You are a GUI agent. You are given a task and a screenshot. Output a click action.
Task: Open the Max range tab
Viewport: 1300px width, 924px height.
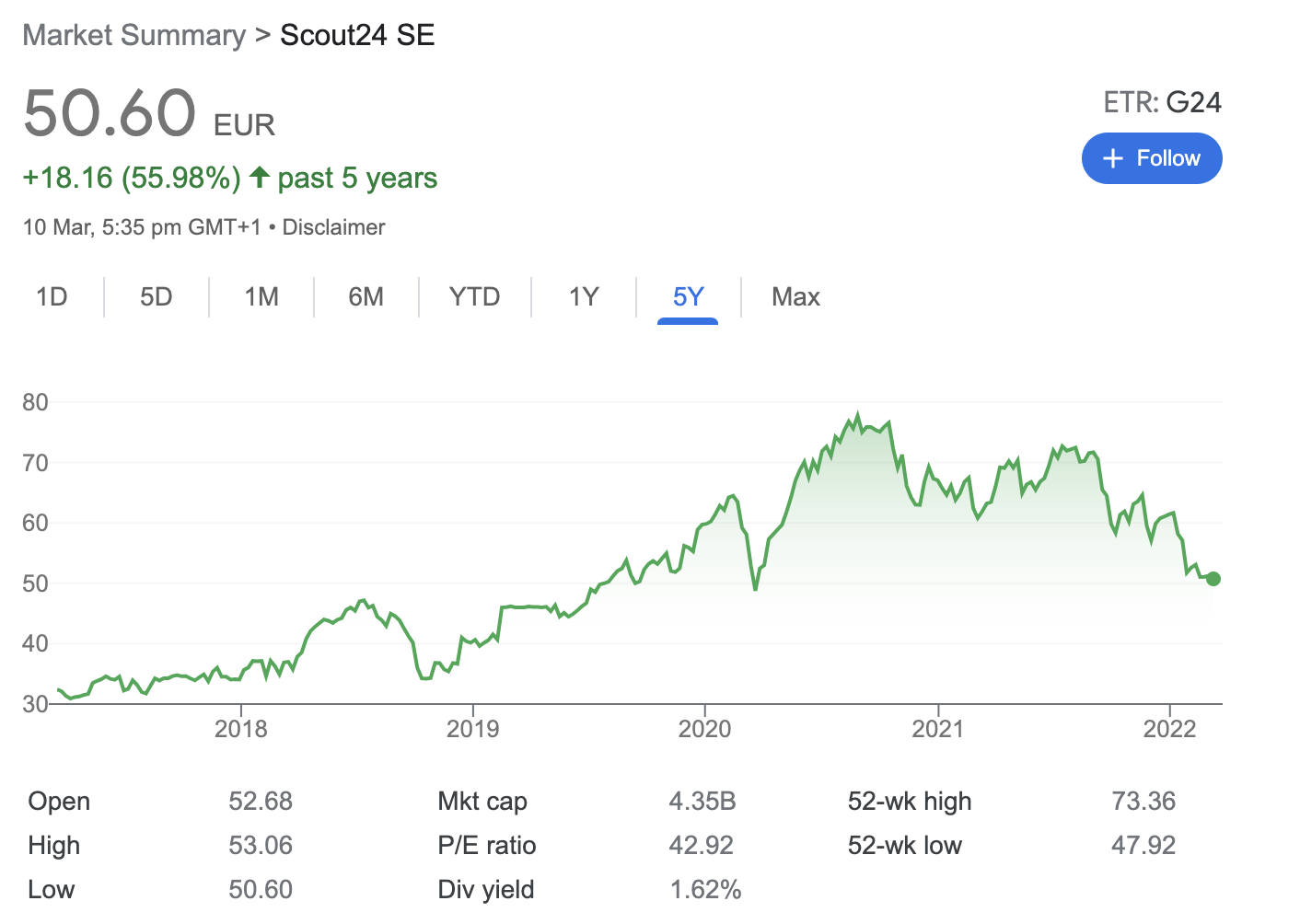795,296
